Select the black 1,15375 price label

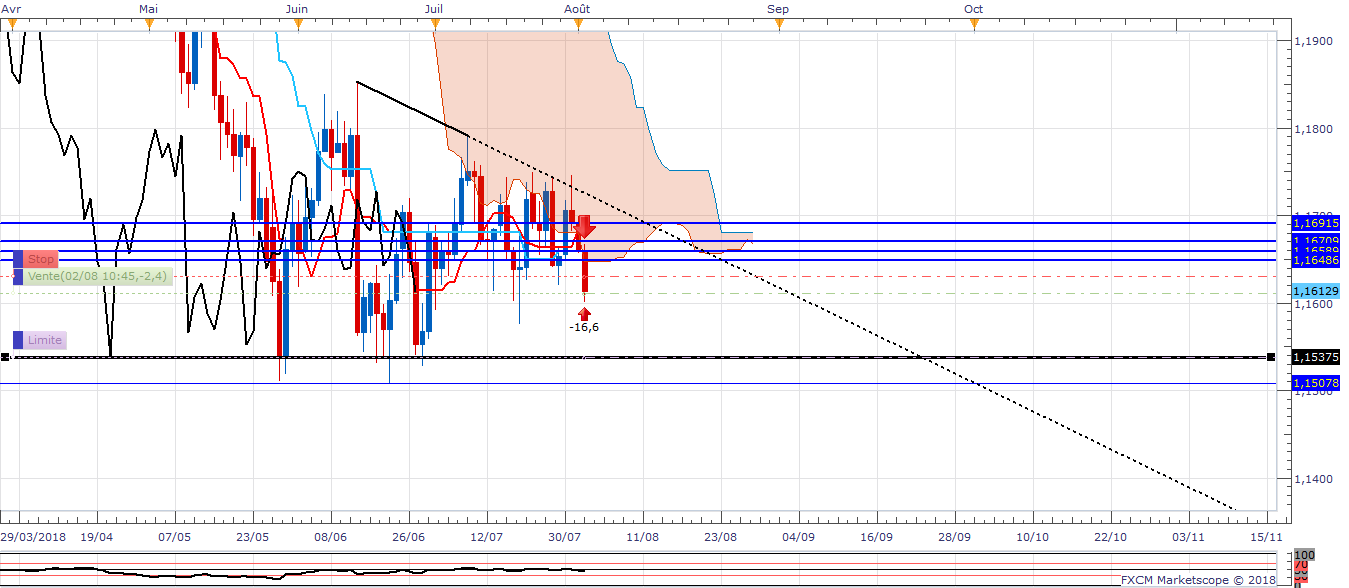point(1315,357)
